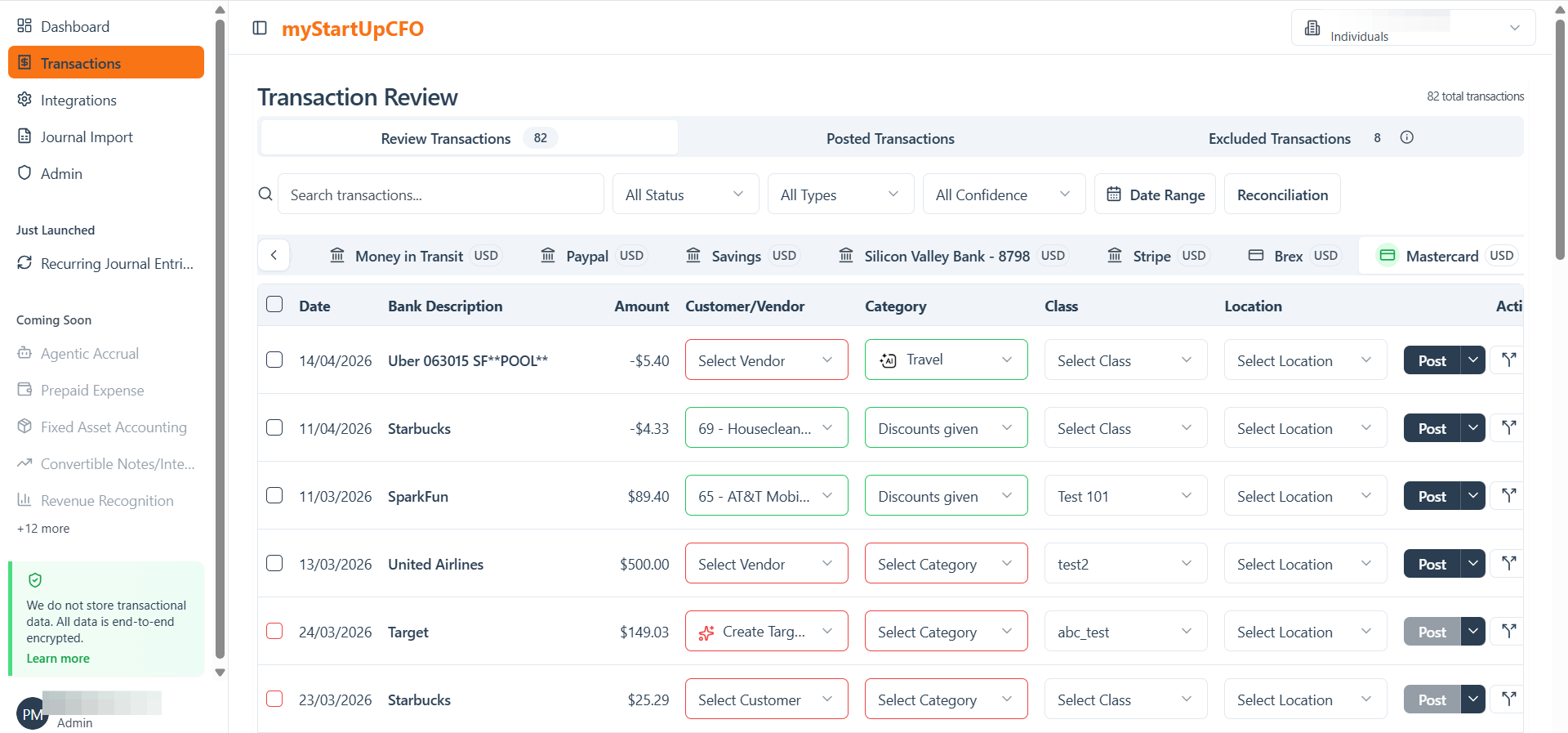Check the Uber 063015 row checkbox
The height and width of the screenshot is (733, 1568).
click(274, 360)
